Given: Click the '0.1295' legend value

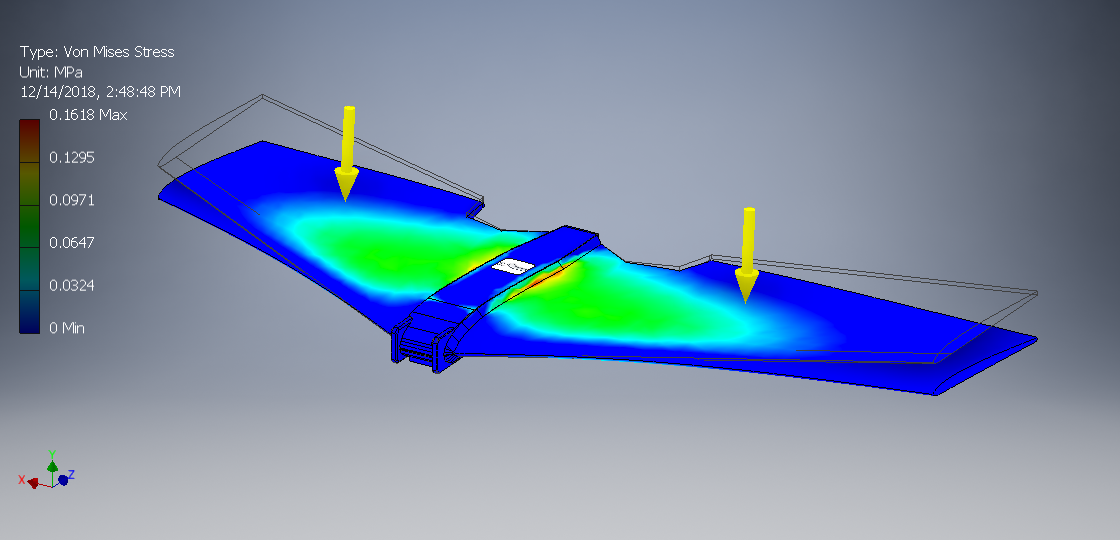Looking at the screenshot, I should point(71,157).
